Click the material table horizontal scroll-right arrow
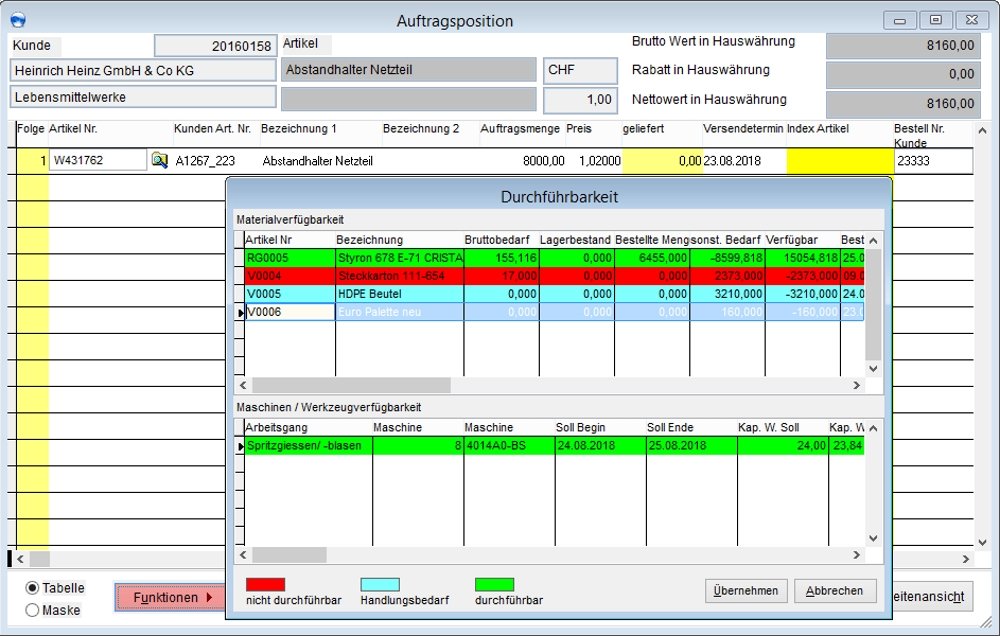This screenshot has width=1000, height=636. pos(857,385)
